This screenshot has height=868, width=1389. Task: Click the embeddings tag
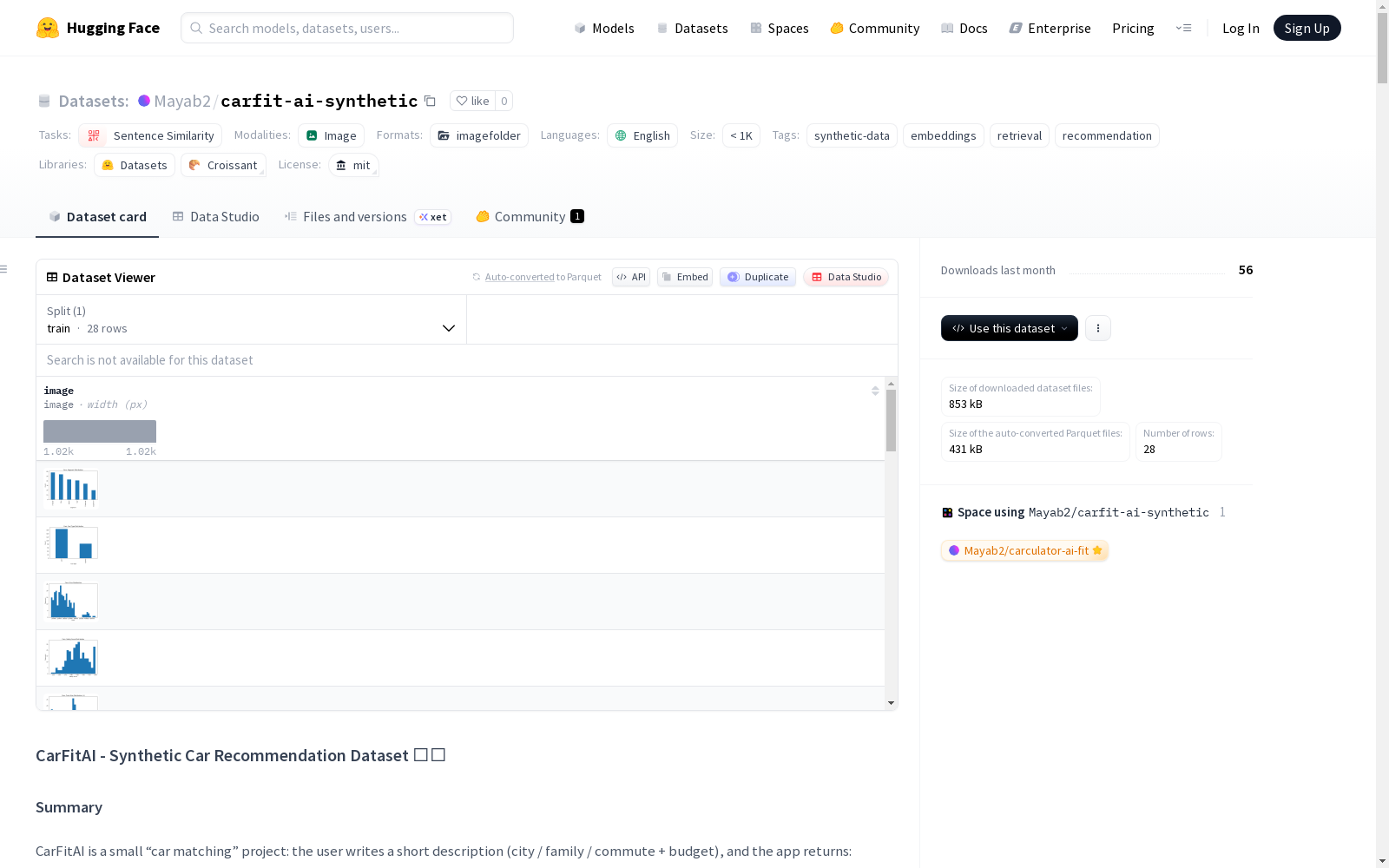click(944, 135)
